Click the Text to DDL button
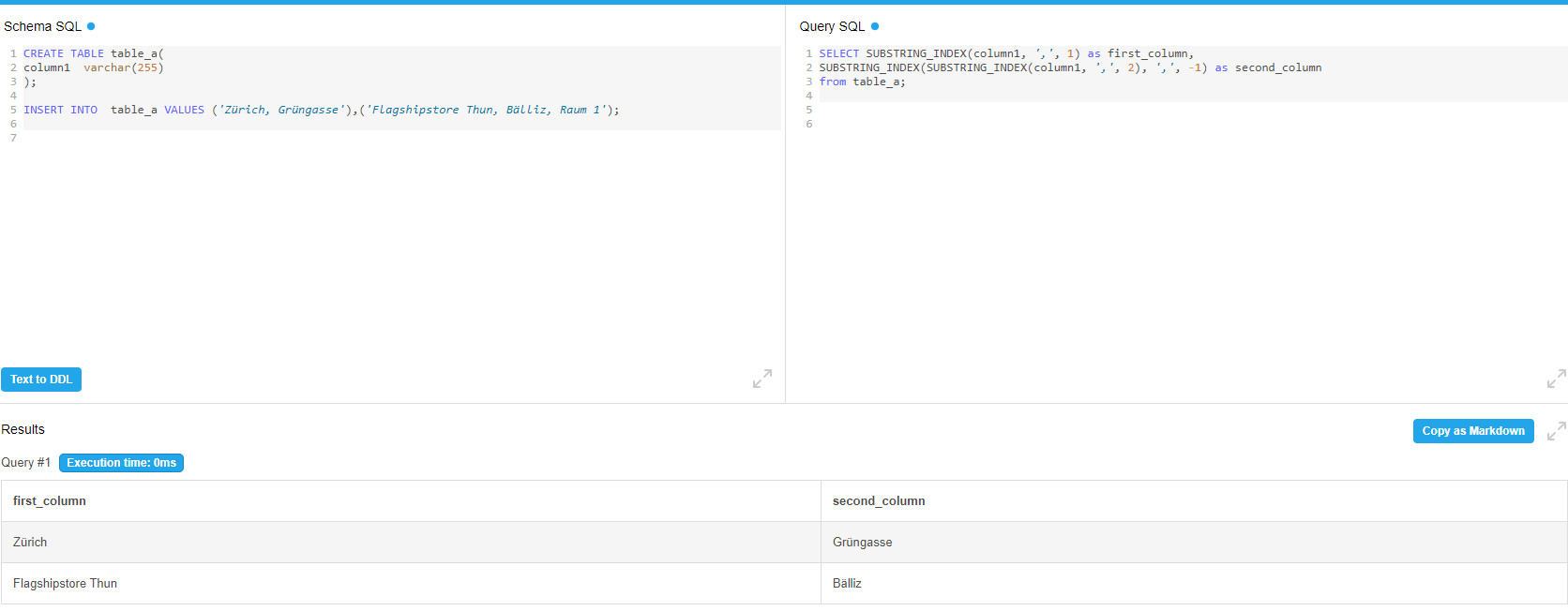Viewport: 1568px width, 611px height. click(41, 380)
